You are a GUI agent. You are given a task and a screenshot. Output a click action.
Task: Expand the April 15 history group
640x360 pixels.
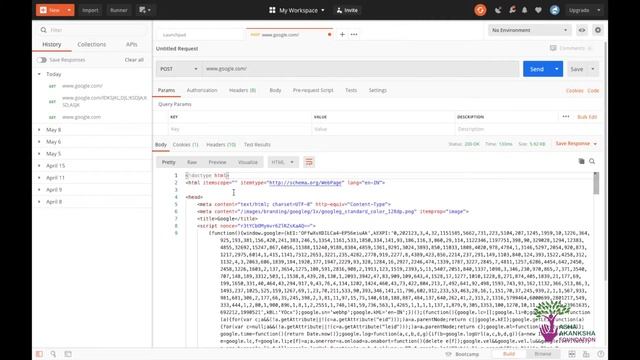point(39,166)
